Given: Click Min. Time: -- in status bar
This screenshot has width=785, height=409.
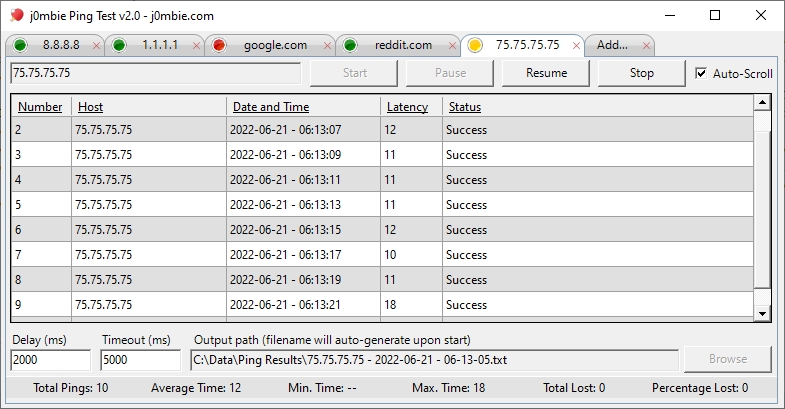Looking at the screenshot, I should point(322,388).
